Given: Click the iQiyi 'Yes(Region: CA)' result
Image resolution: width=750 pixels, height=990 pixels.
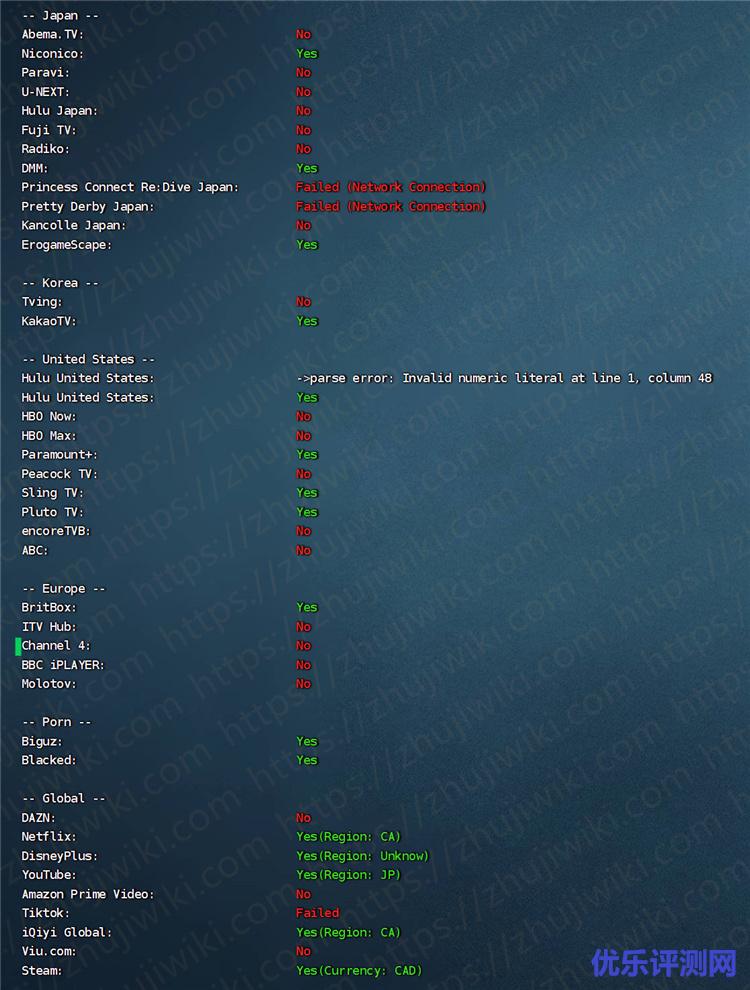Looking at the screenshot, I should pyautogui.click(x=348, y=933).
